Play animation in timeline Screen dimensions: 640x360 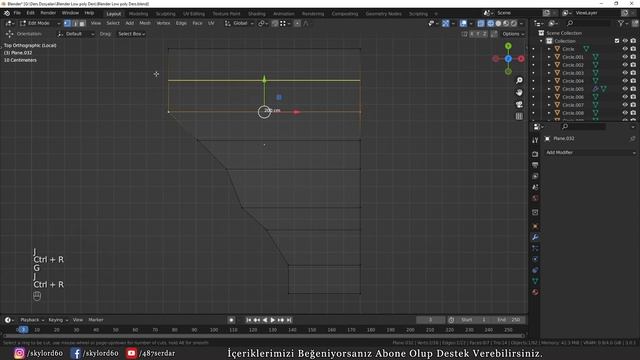pos(273,320)
